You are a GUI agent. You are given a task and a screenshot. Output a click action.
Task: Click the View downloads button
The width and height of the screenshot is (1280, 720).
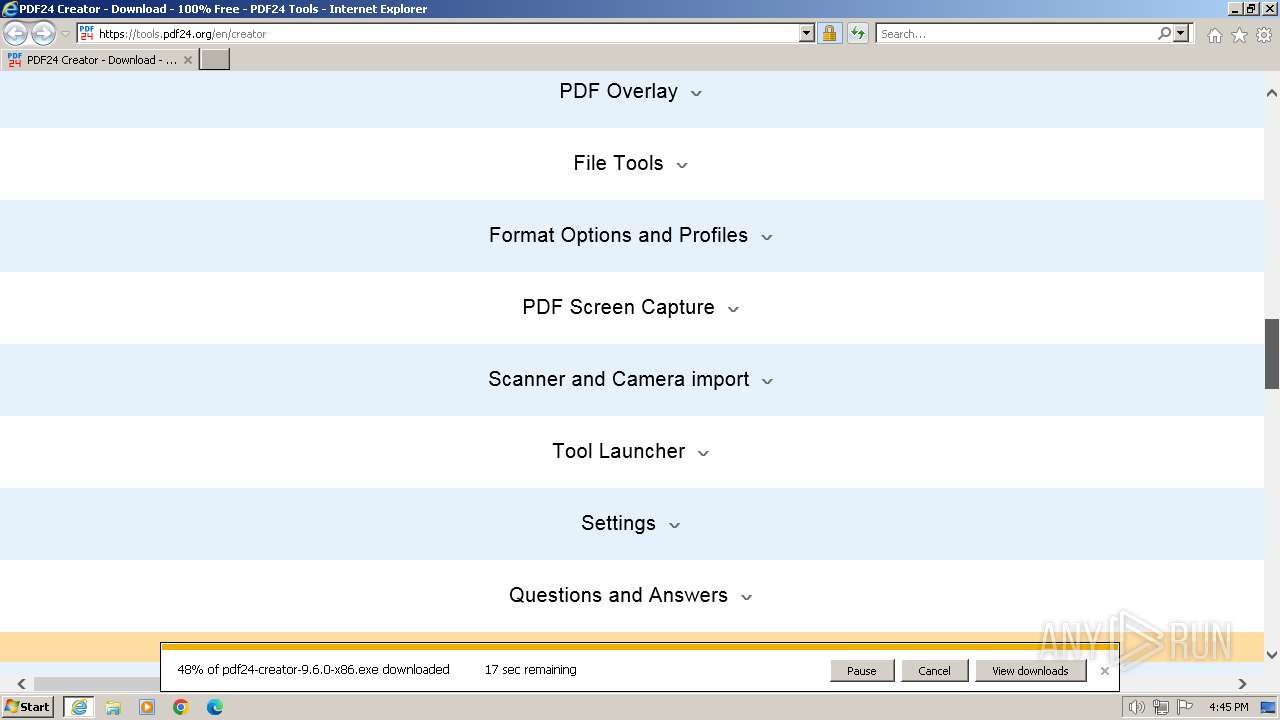pos(1030,671)
